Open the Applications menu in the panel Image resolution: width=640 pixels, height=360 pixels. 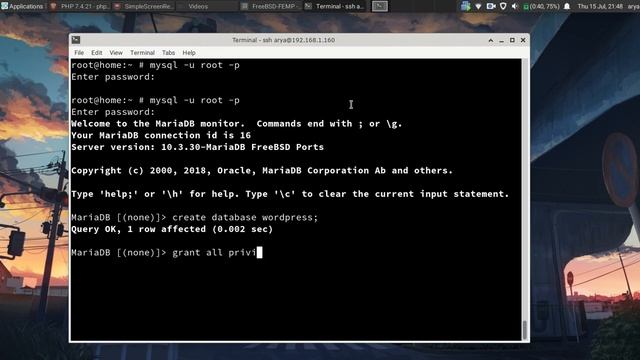(22, 6)
